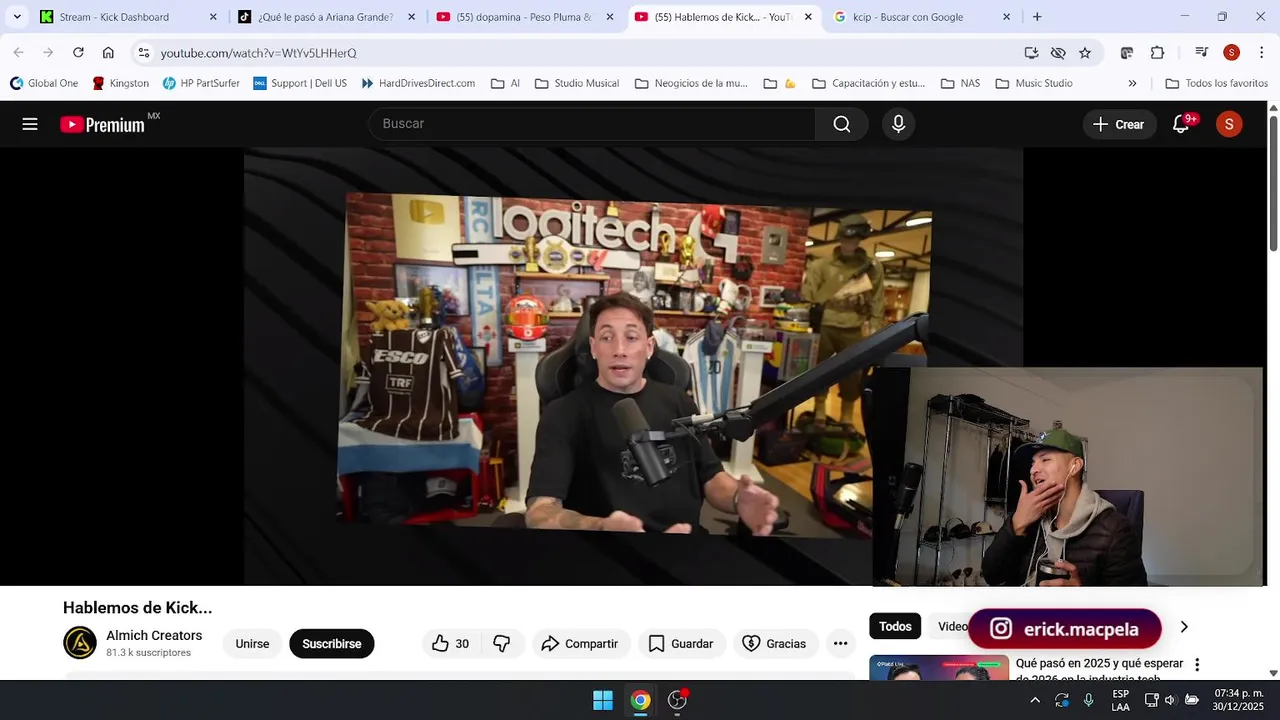Click Chrome icon in taskbar
This screenshot has width=1280, height=720.
click(640, 700)
